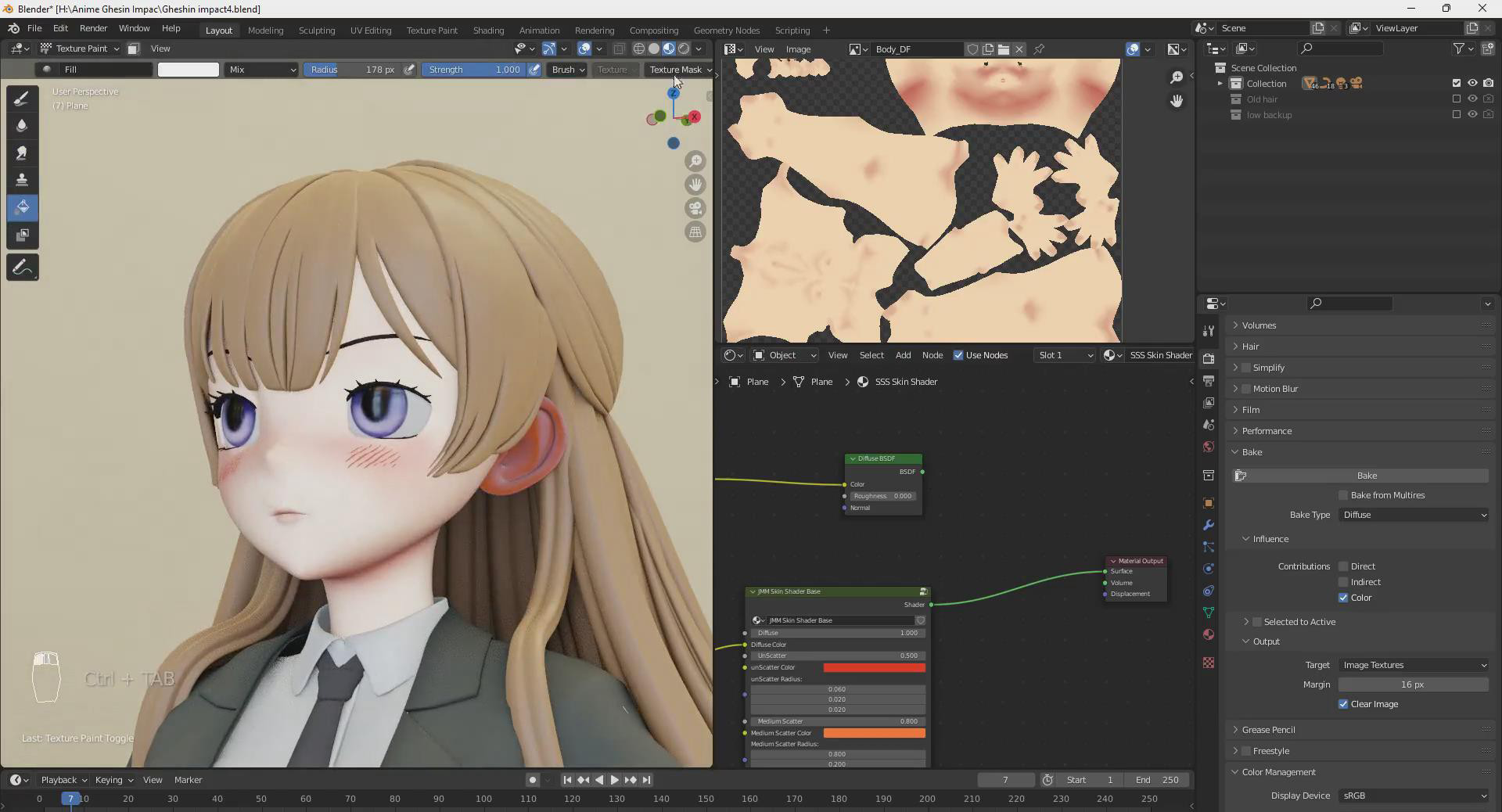Adjust the brush Radius slider
Image resolution: width=1502 pixels, height=812 pixels.
[353, 70]
